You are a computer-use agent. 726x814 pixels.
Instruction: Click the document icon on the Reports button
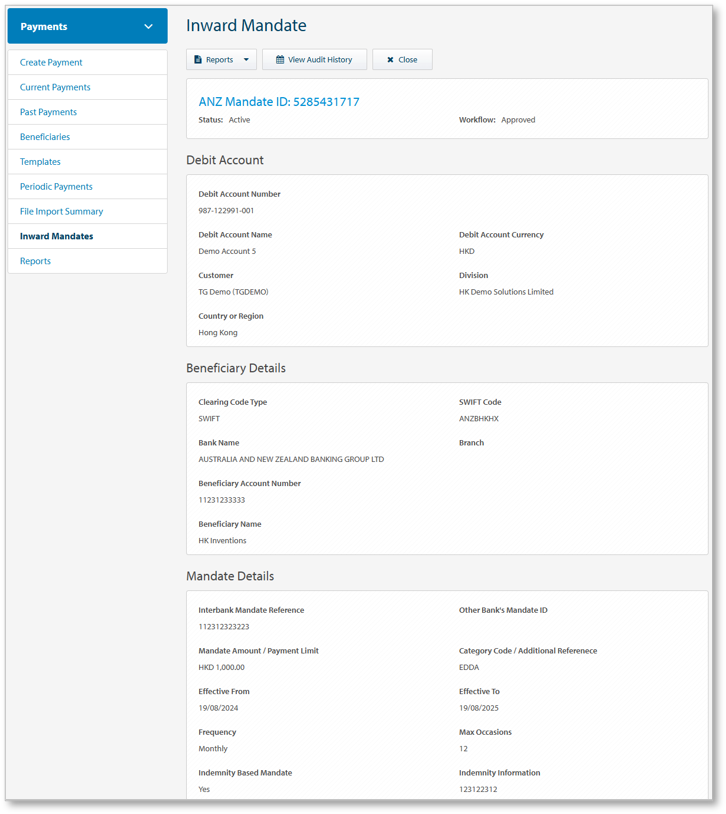(x=198, y=60)
